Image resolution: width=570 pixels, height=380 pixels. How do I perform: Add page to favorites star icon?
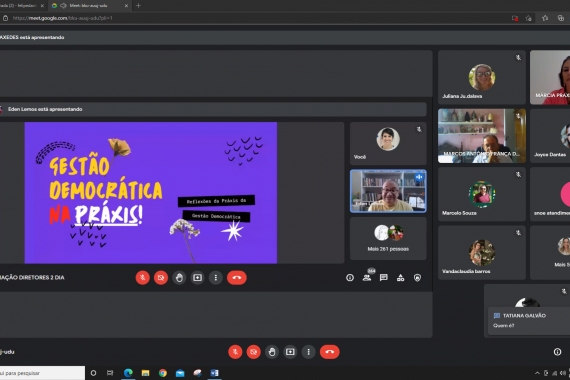click(529, 18)
